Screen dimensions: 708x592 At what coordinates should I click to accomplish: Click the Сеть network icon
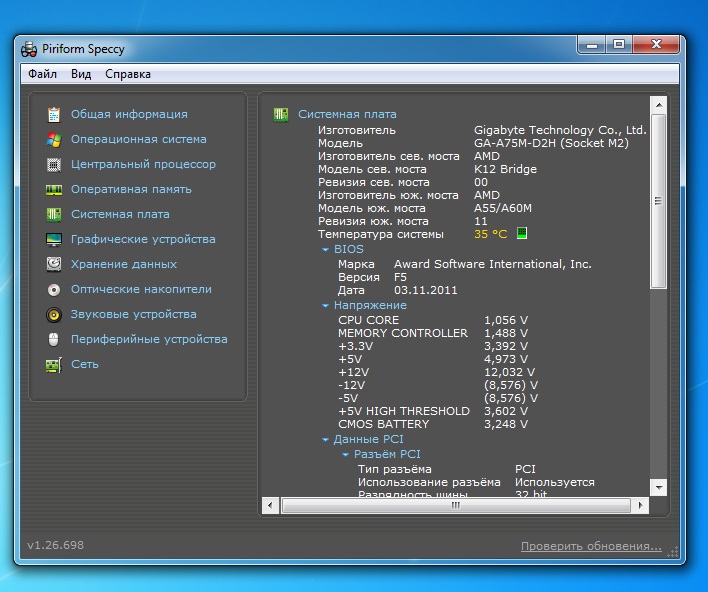coord(53,364)
